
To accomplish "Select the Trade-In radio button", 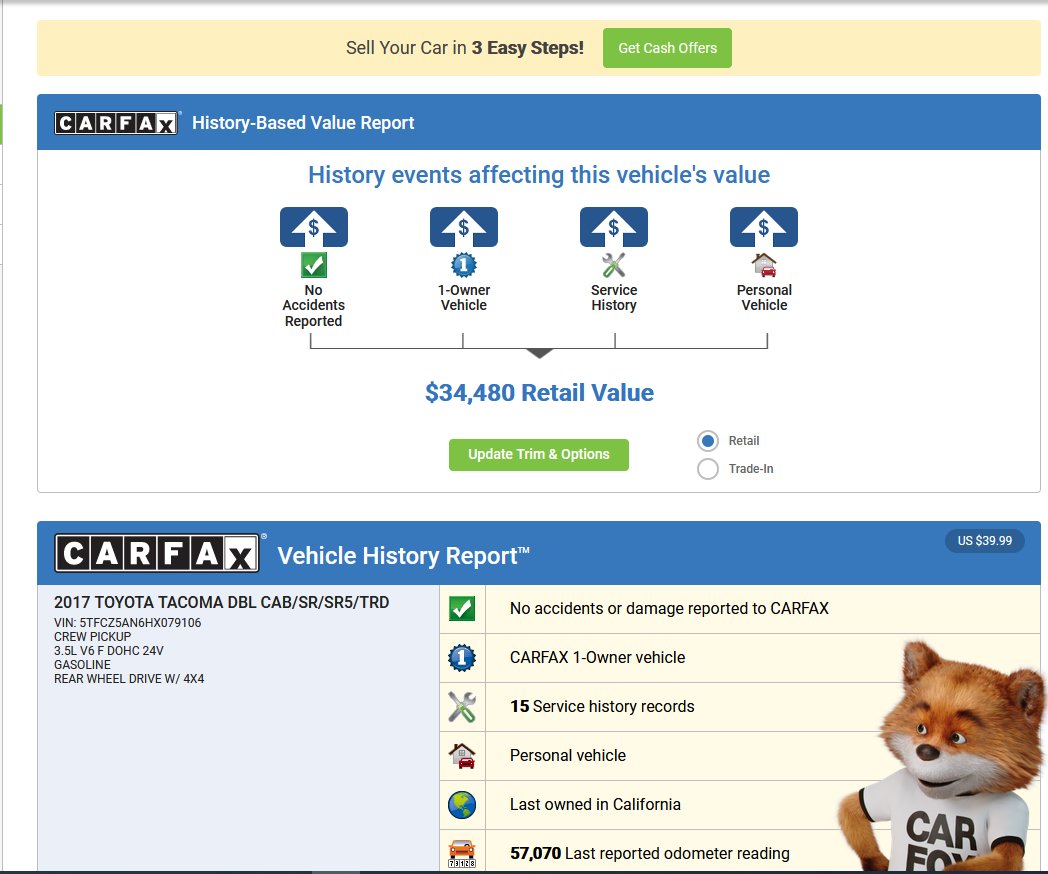I will click(708, 469).
